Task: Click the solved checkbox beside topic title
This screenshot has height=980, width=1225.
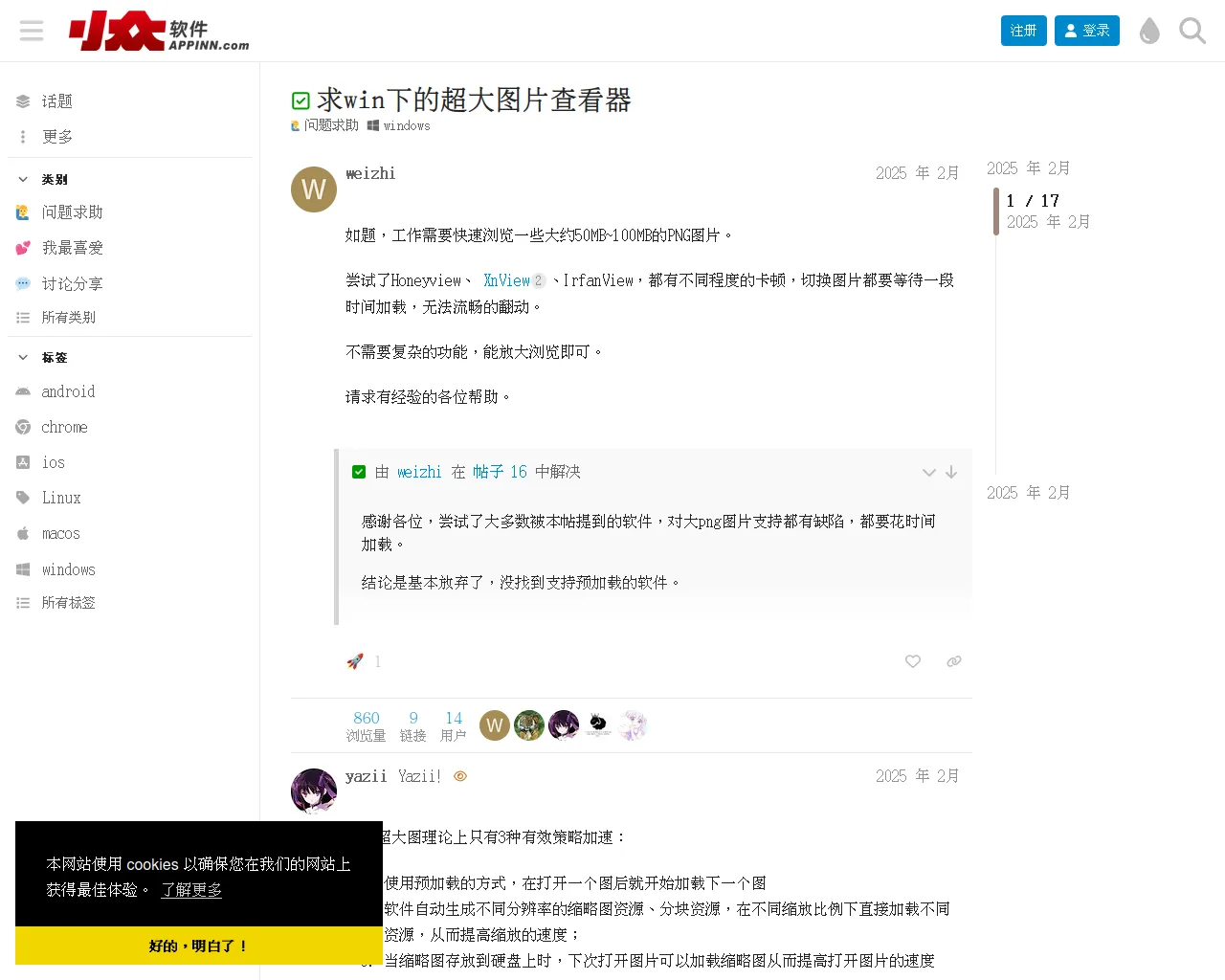Action: pos(301,100)
